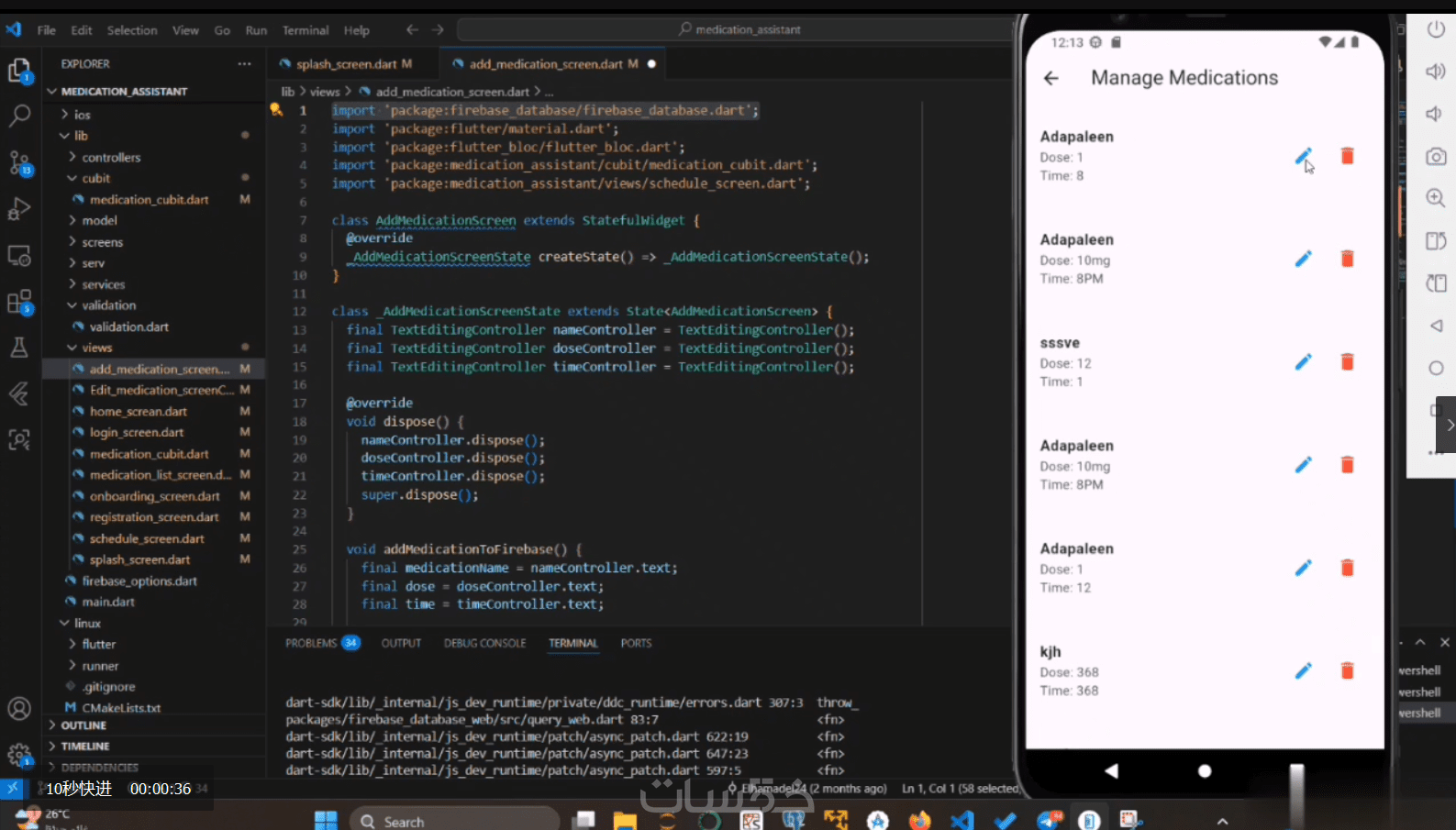The width and height of the screenshot is (1456, 830).
Task: Switch to splash_screen.dart editor tab
Action: click(x=346, y=64)
